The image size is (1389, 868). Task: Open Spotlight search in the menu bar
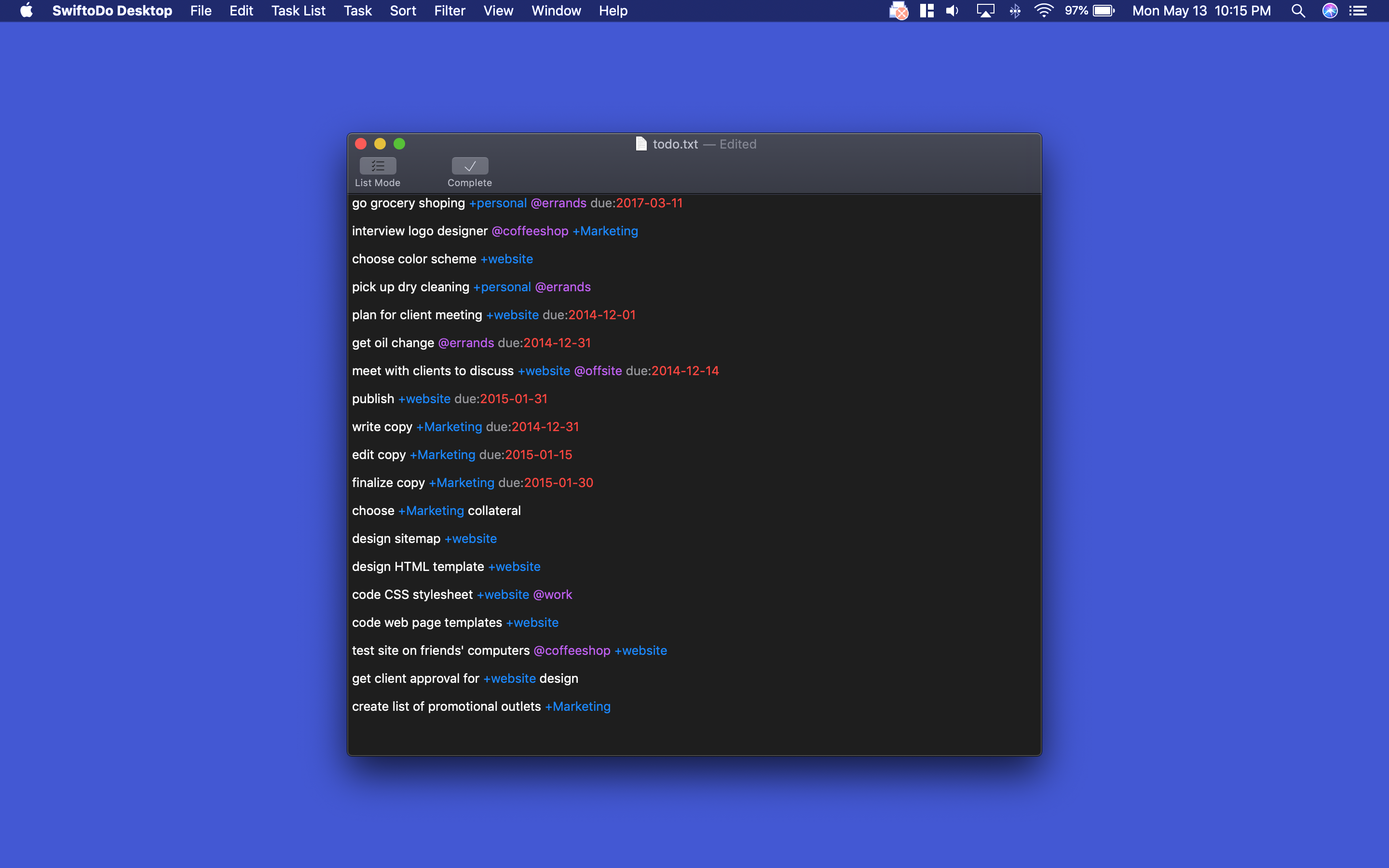pos(1298,10)
